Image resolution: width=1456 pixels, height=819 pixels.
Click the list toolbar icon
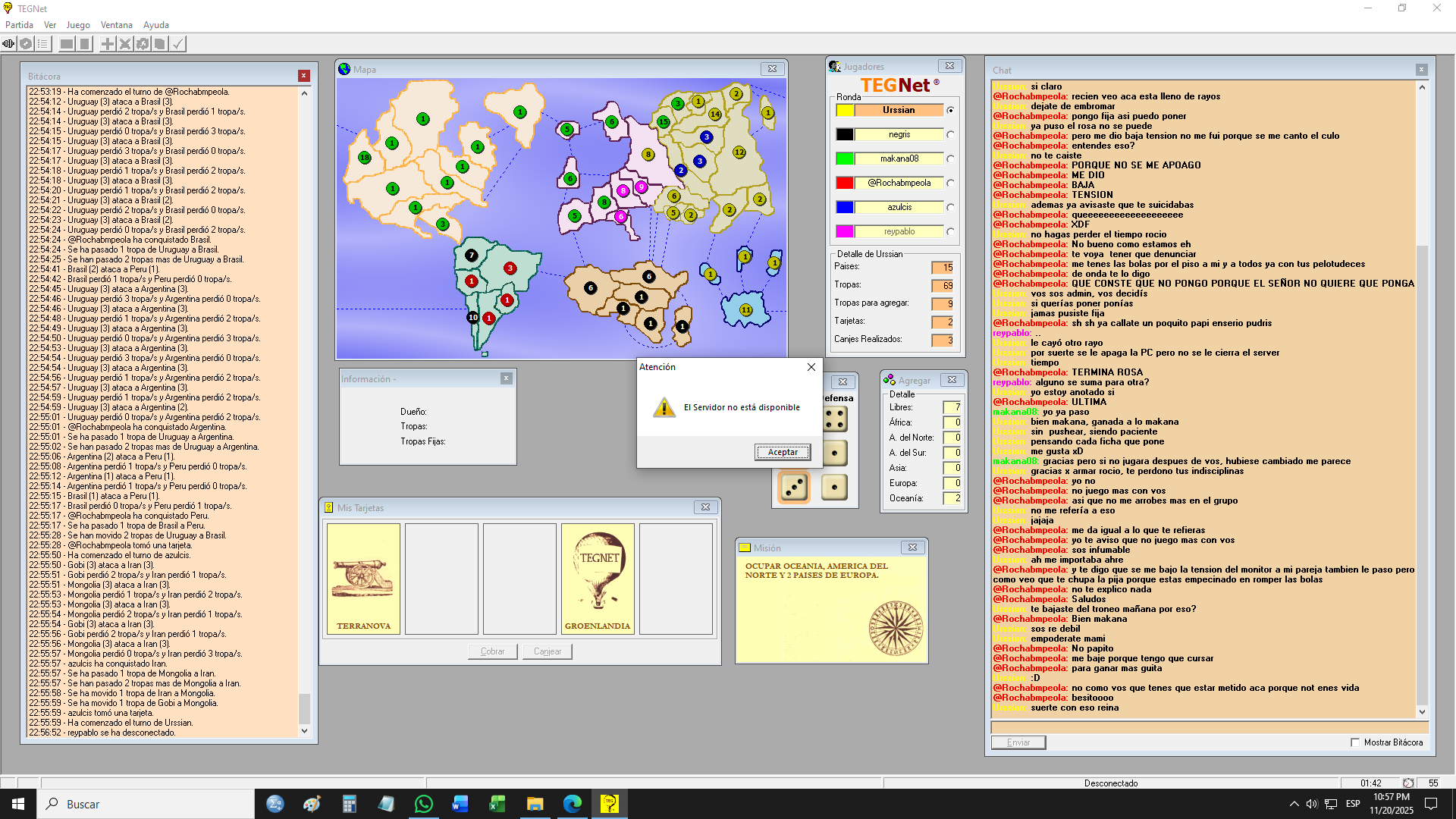(x=43, y=44)
